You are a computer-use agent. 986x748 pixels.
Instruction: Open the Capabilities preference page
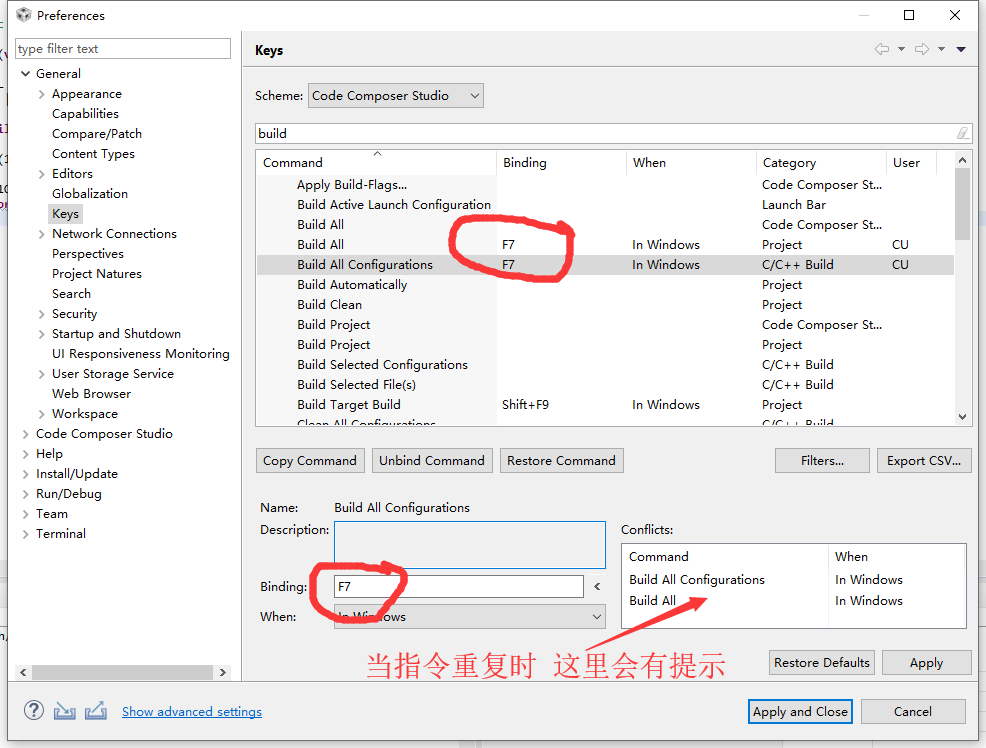click(85, 114)
